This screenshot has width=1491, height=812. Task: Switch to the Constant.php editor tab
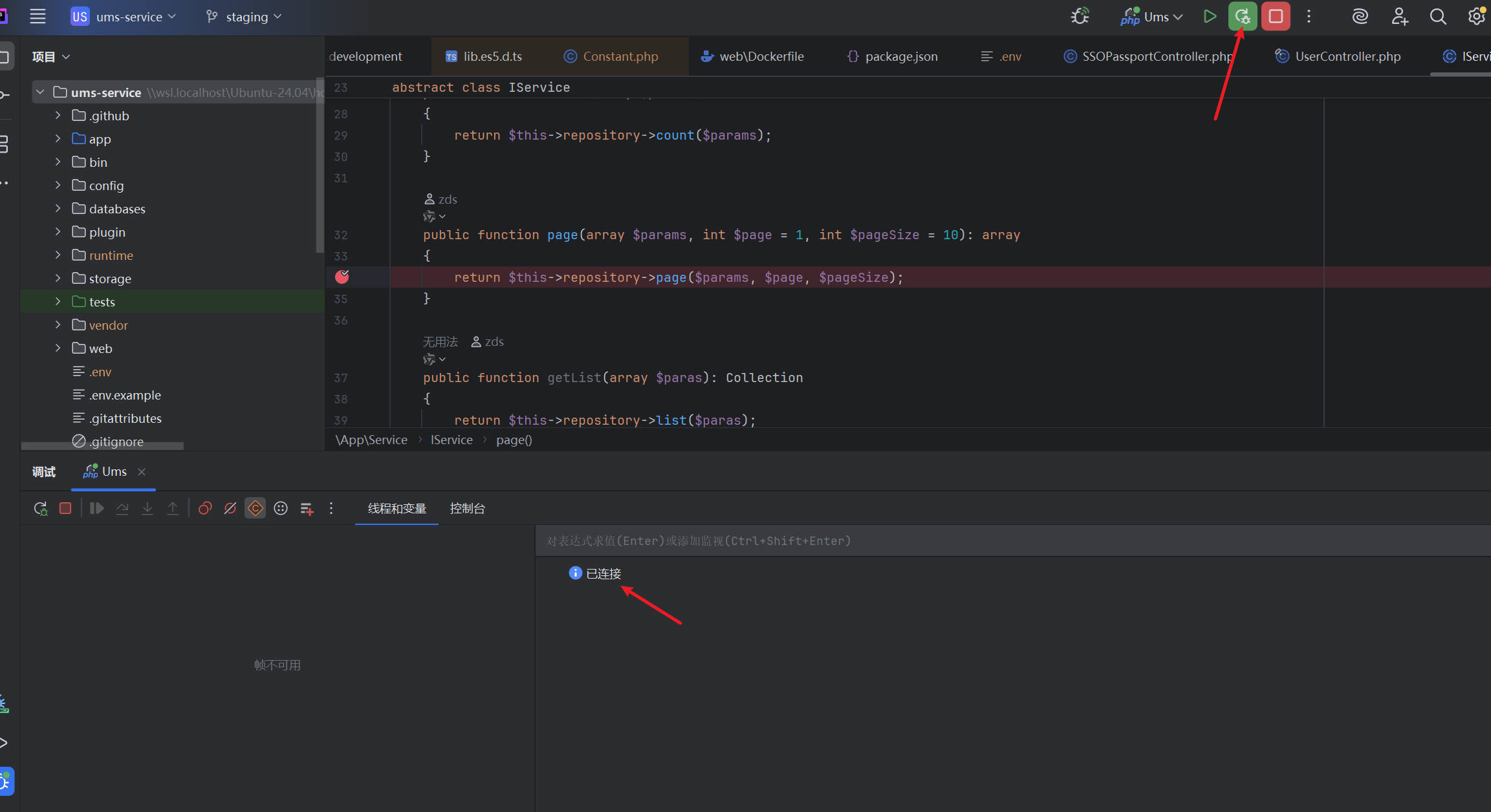point(620,56)
